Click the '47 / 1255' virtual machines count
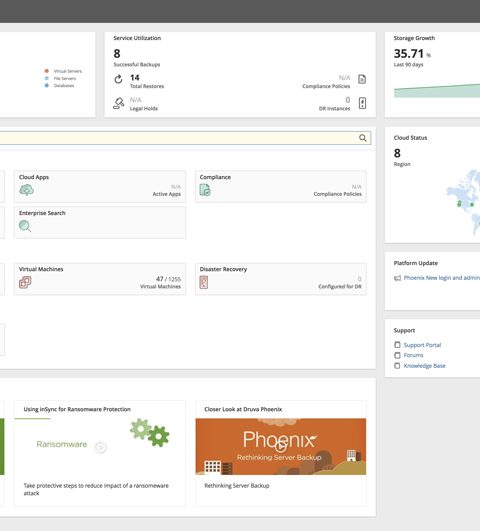Screen dimensions: 480x531 click(168, 279)
